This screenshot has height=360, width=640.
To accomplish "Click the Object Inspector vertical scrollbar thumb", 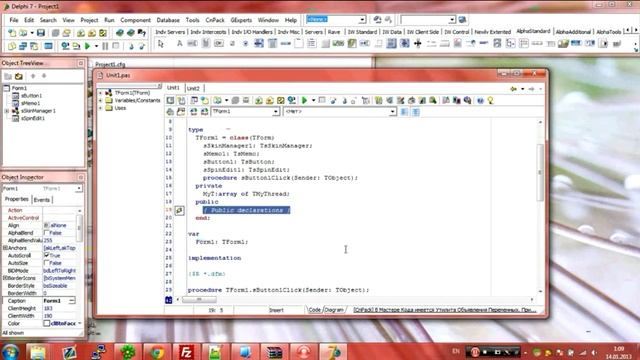I will pos(79,228).
